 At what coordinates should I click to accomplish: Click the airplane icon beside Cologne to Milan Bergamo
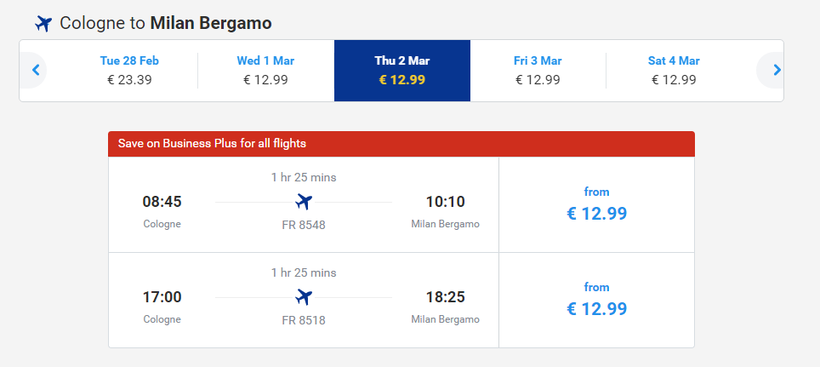pos(43,24)
